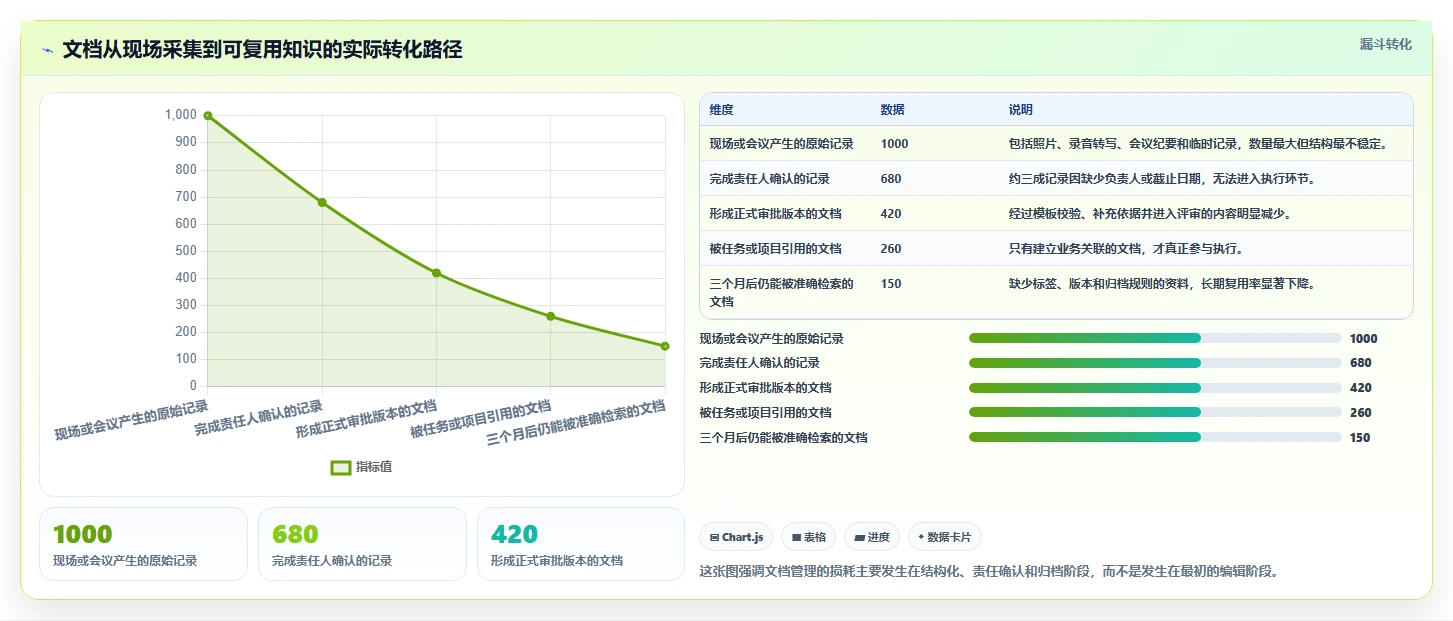
Task: Click progress value 420 beside the bar
Action: pos(1360,388)
